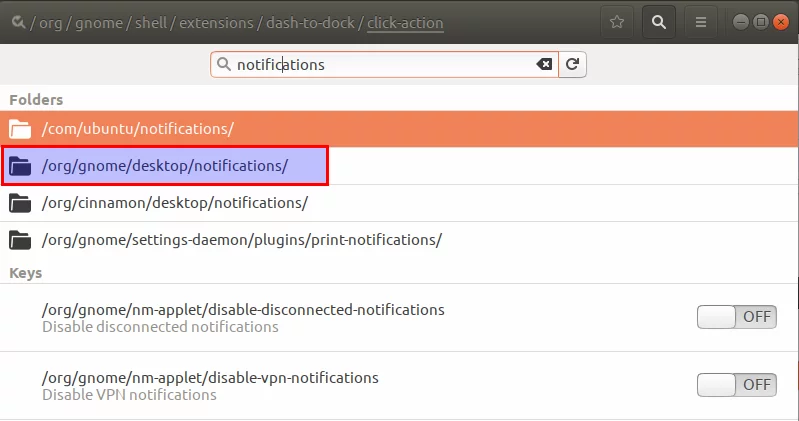Bookmark this path with the star icon

click(x=617, y=22)
